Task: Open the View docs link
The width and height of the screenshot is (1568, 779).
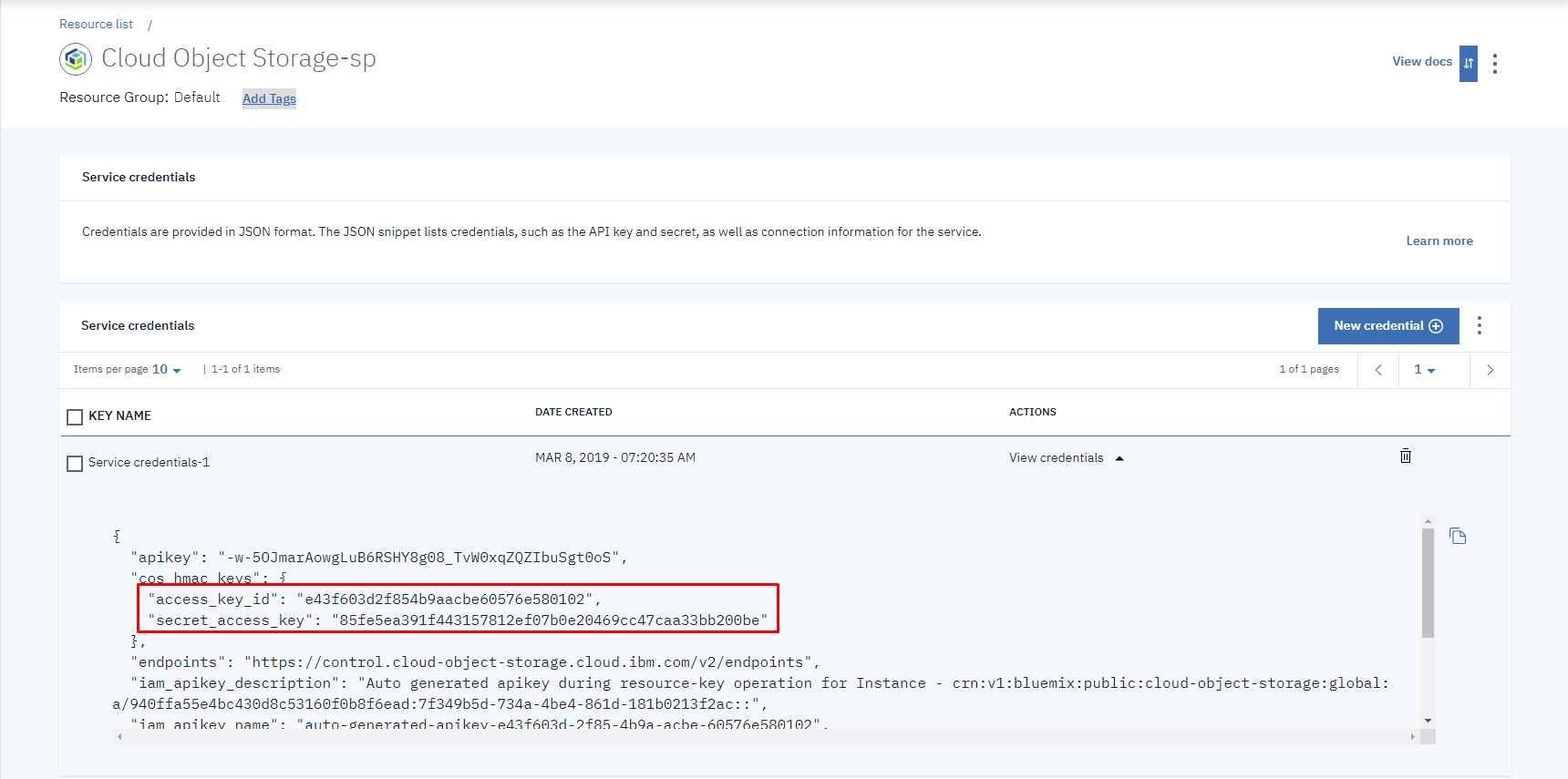Action: [x=1422, y=61]
